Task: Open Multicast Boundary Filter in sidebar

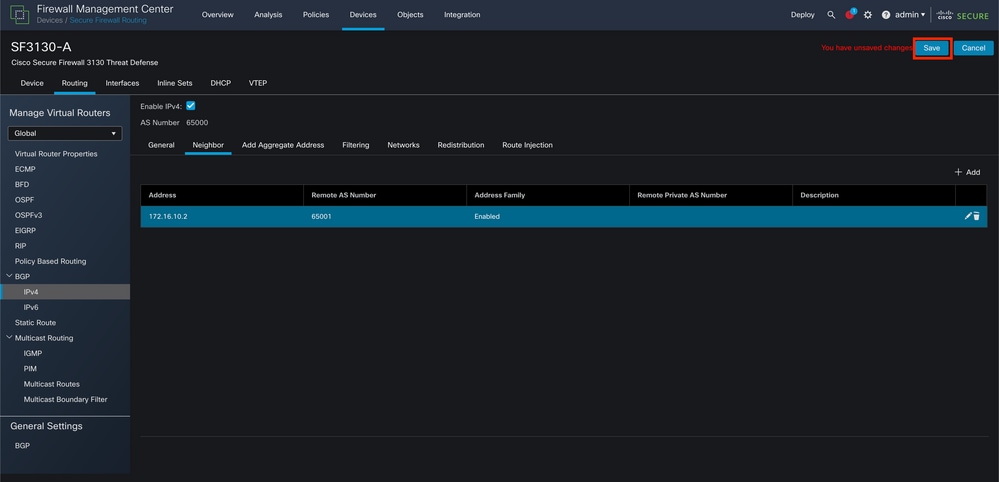Action: pos(66,400)
